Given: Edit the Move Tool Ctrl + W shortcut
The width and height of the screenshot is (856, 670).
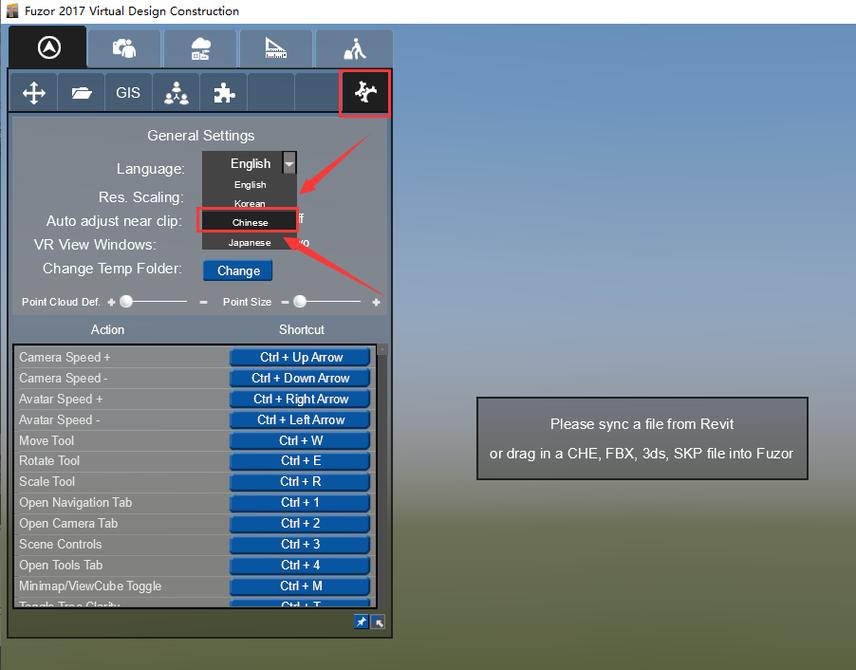Looking at the screenshot, I should click(x=300, y=441).
